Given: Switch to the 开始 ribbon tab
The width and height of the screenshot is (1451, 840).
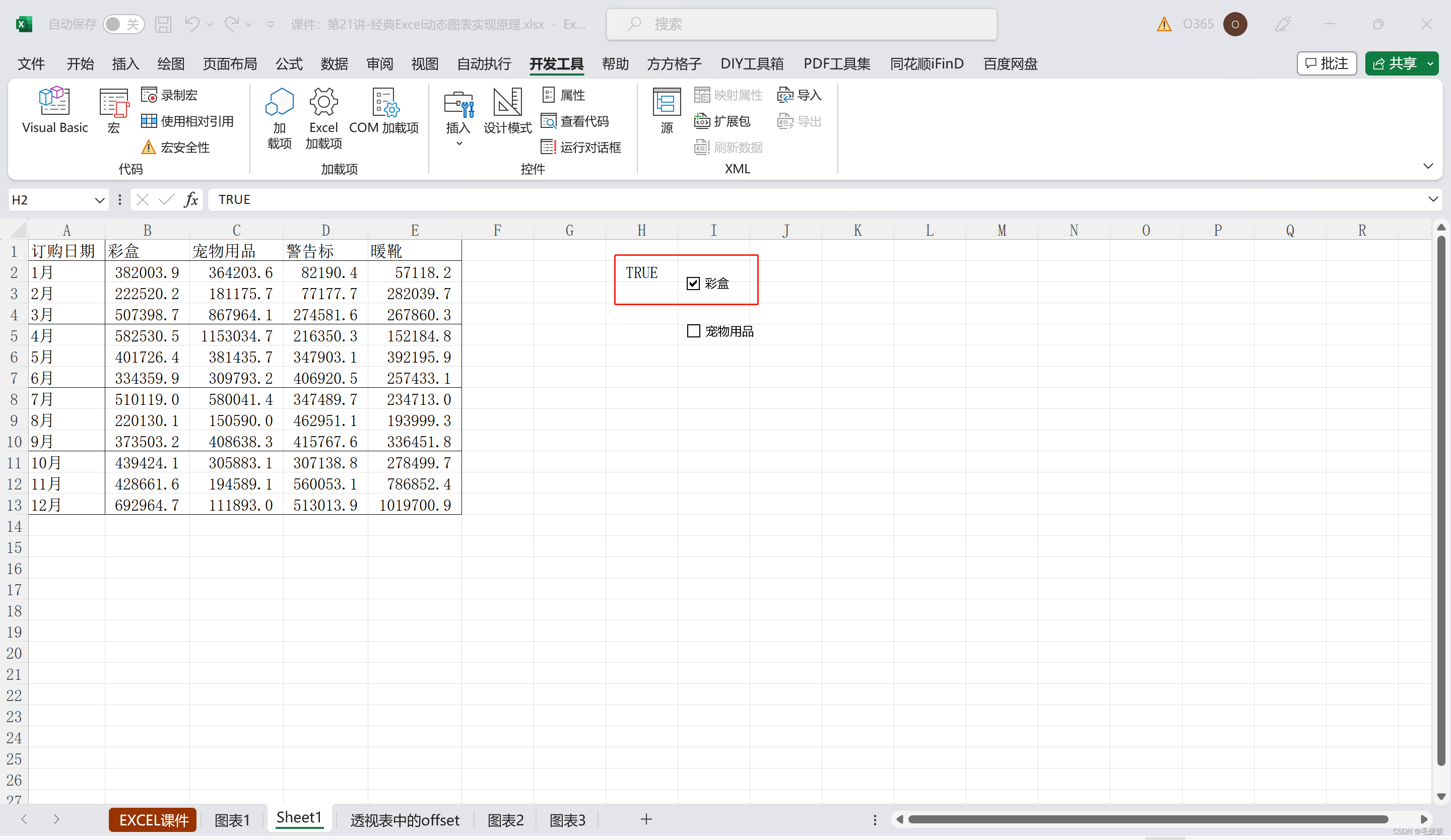Looking at the screenshot, I should [x=80, y=63].
